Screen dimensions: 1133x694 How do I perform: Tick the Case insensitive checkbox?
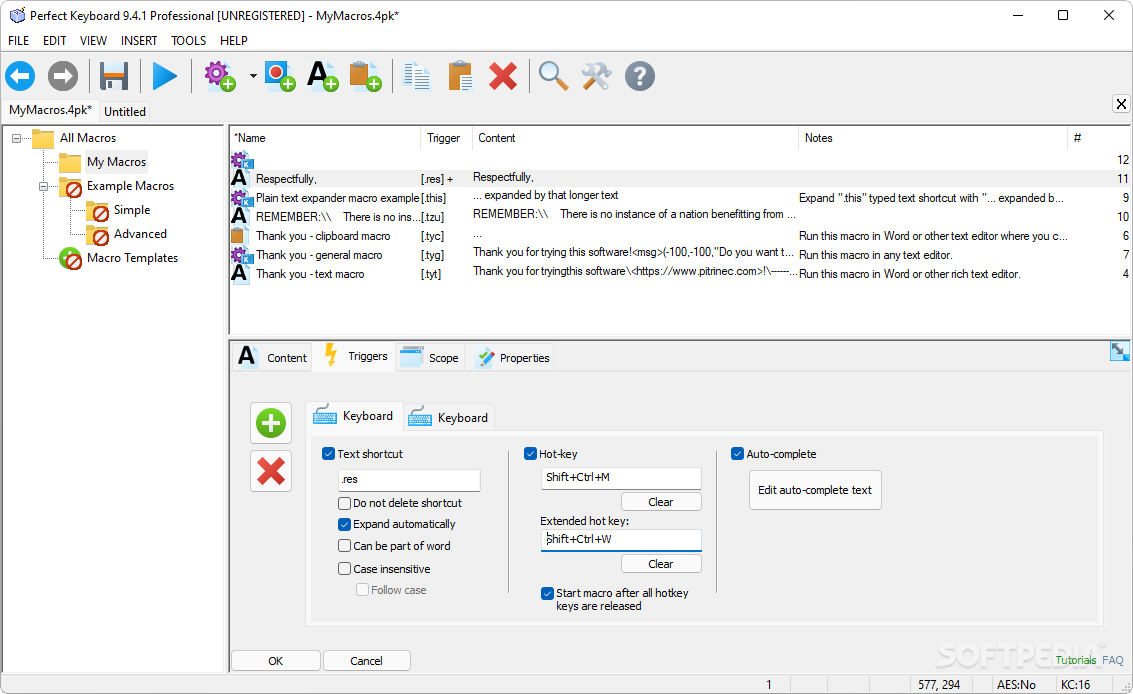point(345,569)
